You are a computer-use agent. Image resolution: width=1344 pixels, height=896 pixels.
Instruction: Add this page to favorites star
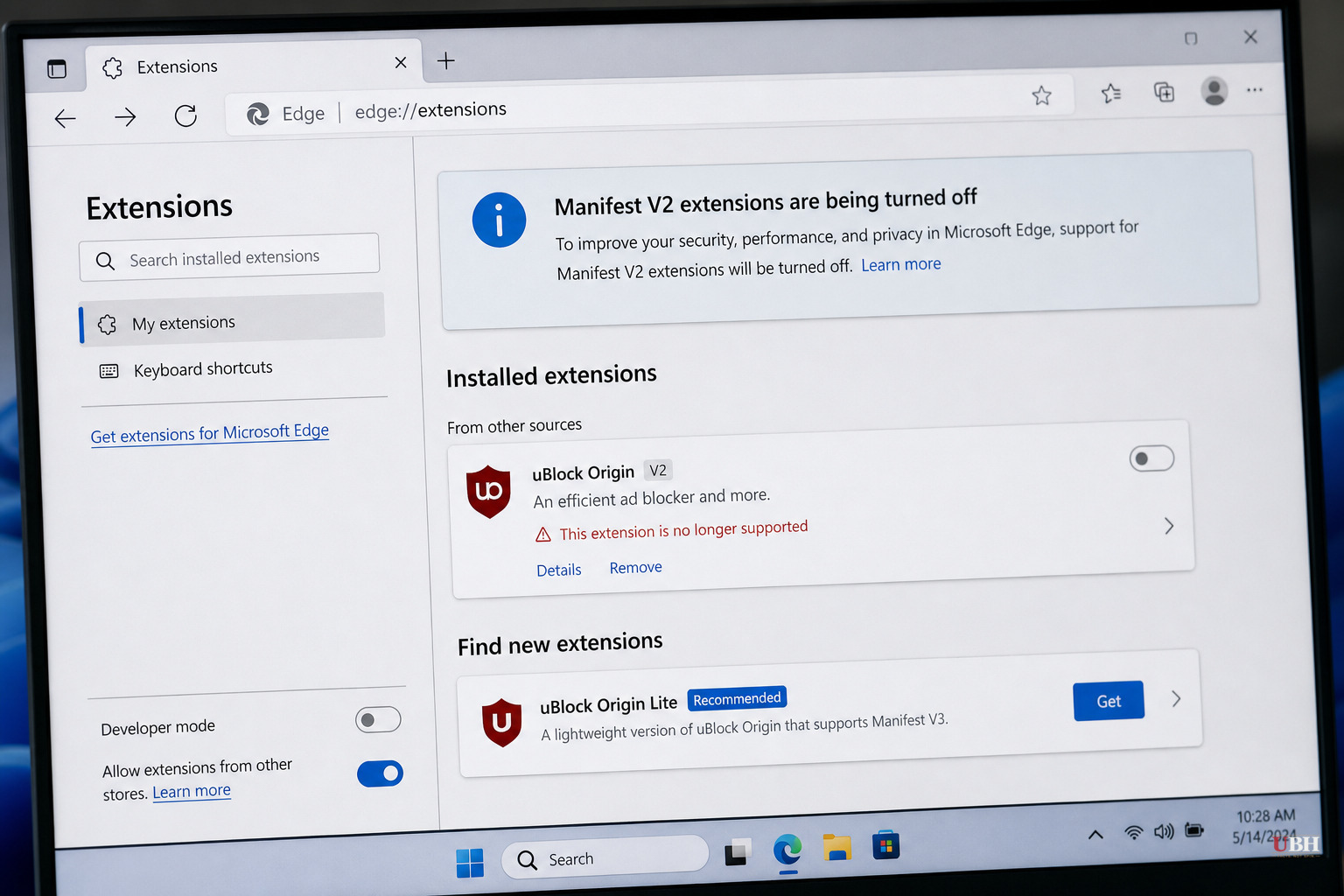point(1041,95)
